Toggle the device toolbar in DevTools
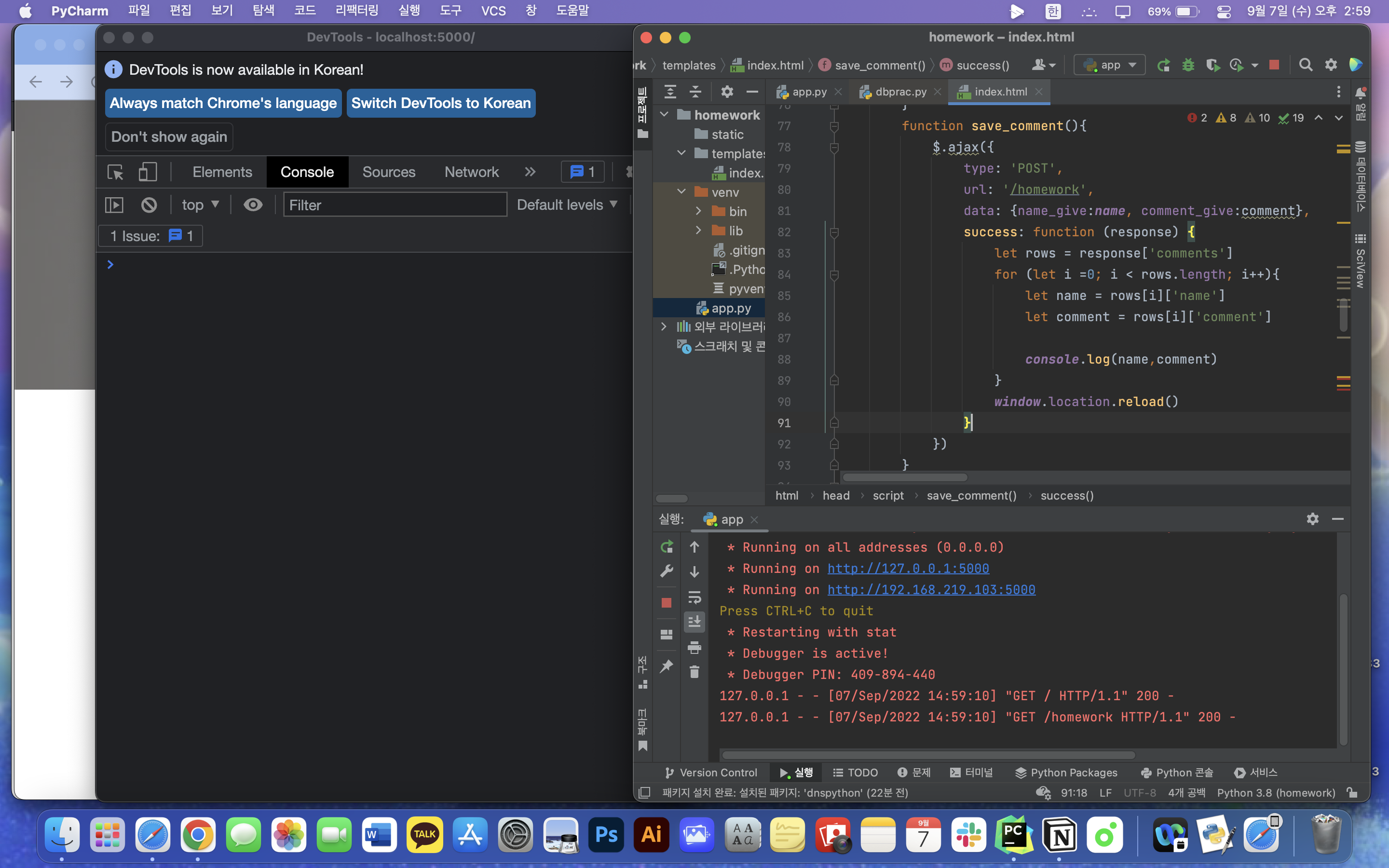Image resolution: width=1389 pixels, height=868 pixels. (x=148, y=172)
